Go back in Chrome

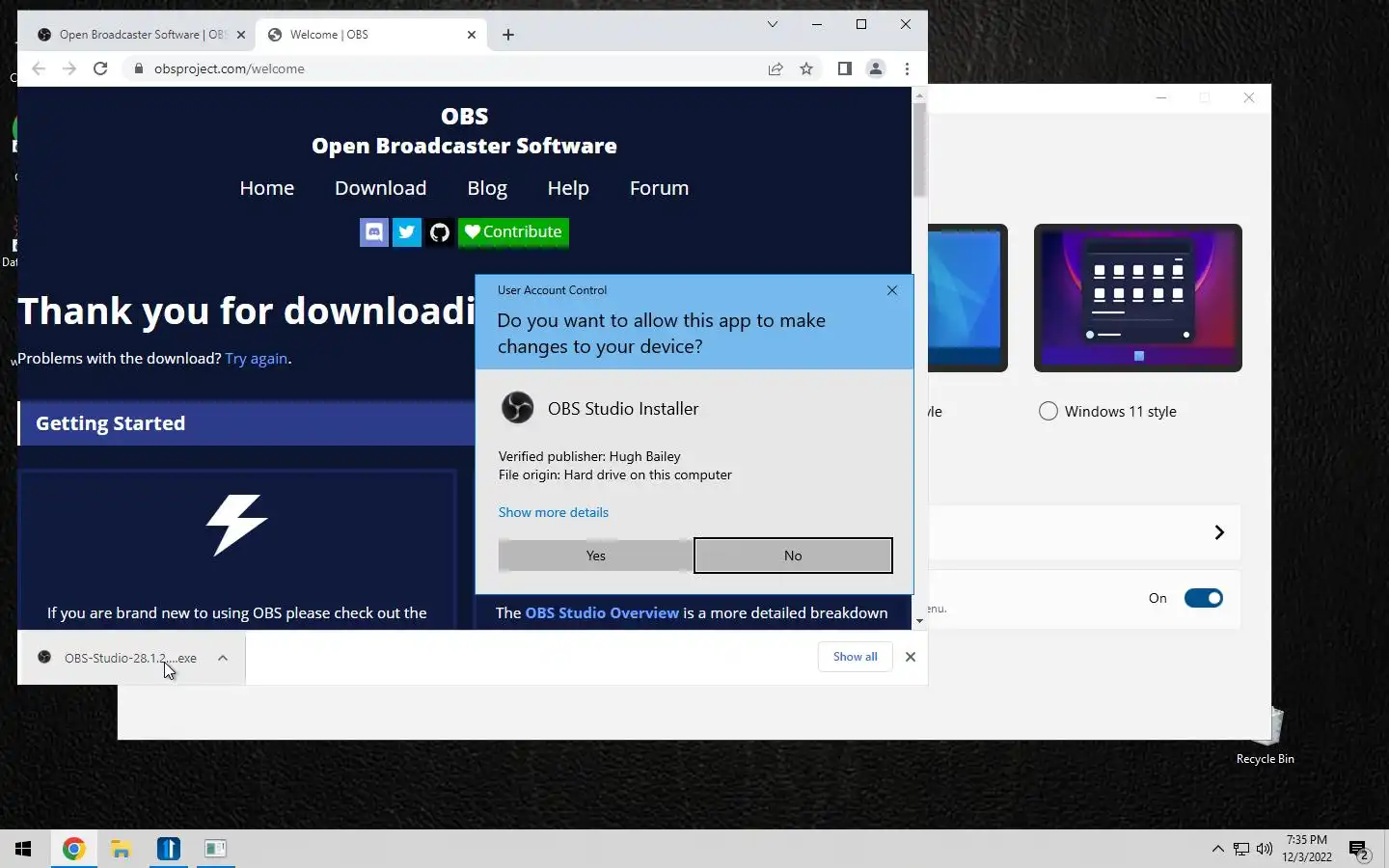pos(39,68)
